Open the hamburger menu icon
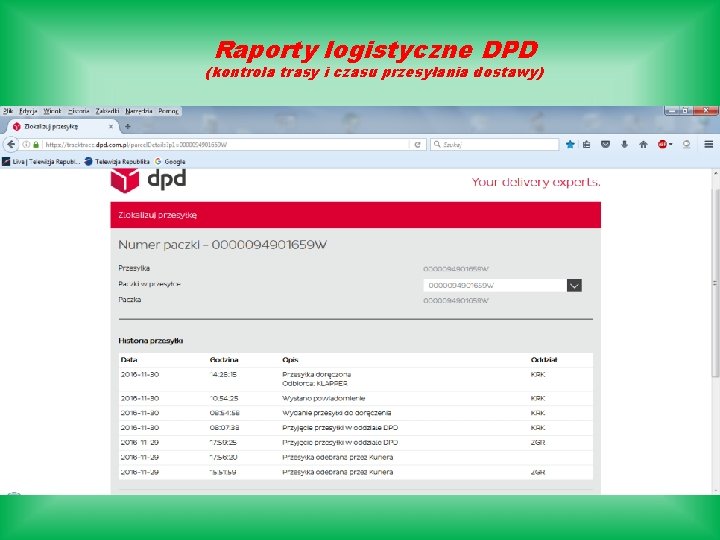The width and height of the screenshot is (720, 540). 709,145
